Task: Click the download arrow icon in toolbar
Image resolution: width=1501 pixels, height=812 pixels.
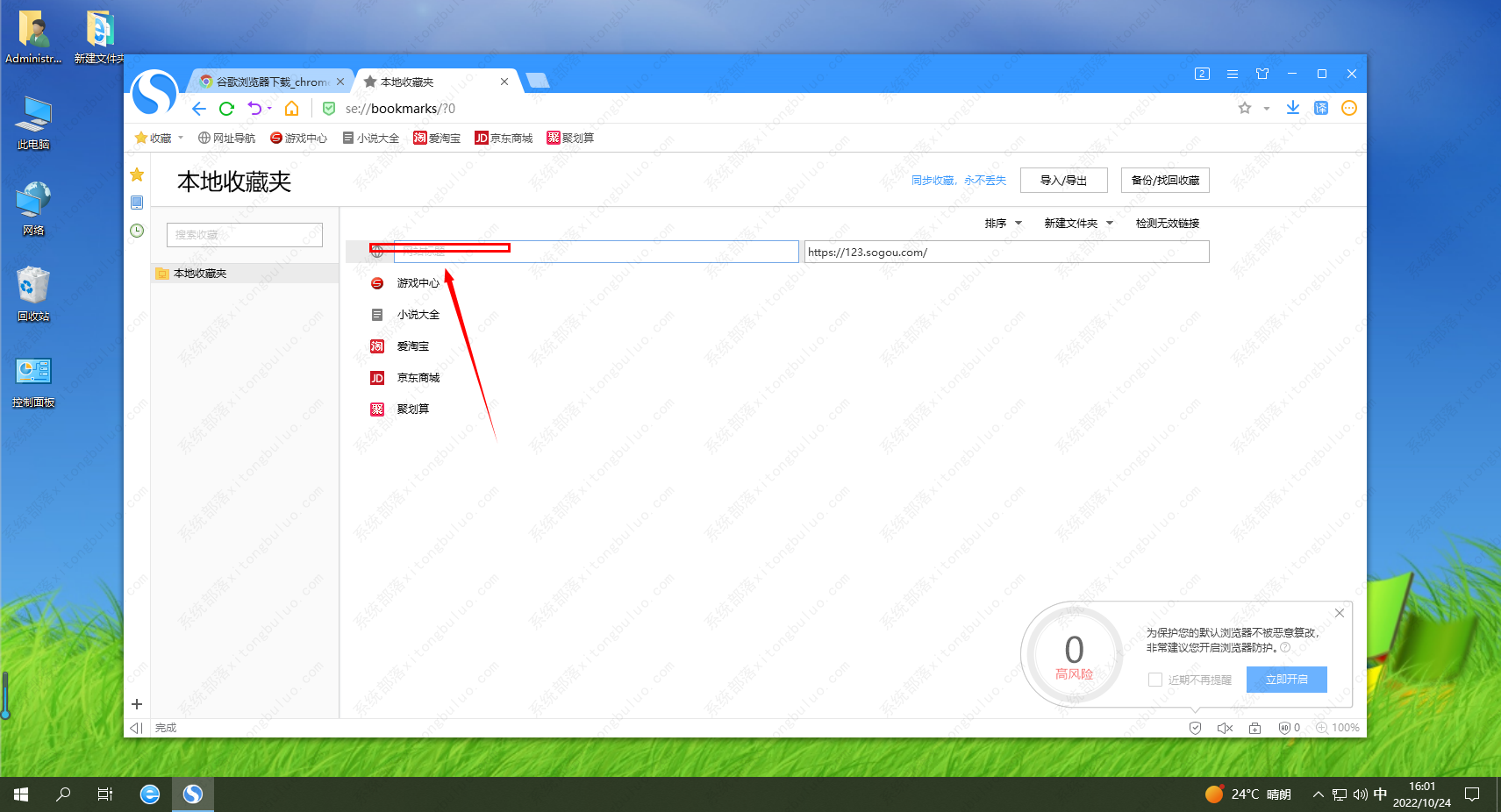Action: click(1292, 108)
